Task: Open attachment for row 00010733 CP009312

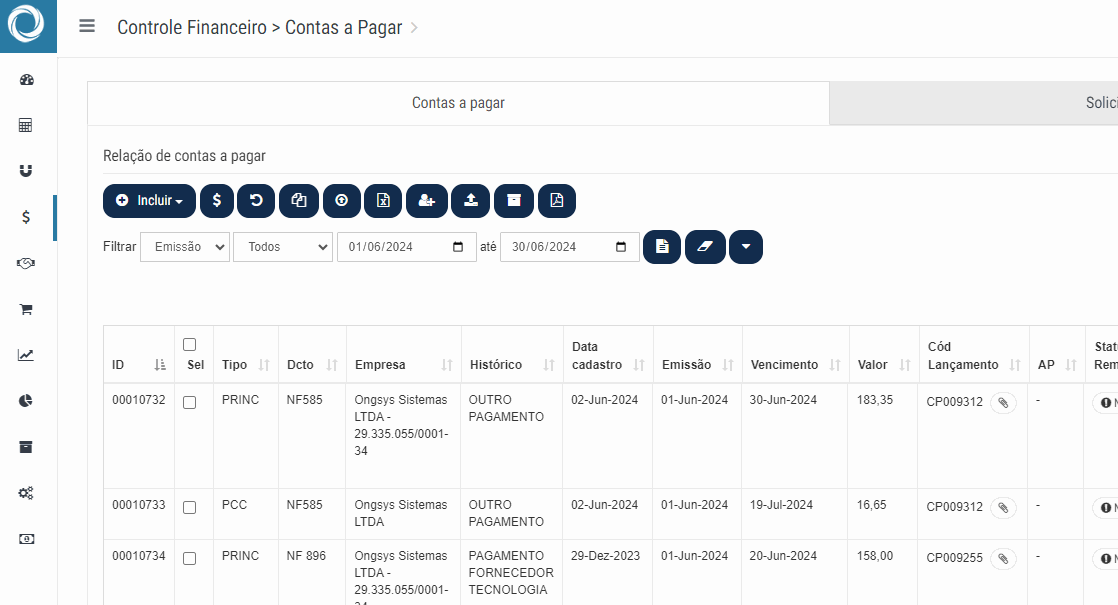Action: [x=1002, y=507]
